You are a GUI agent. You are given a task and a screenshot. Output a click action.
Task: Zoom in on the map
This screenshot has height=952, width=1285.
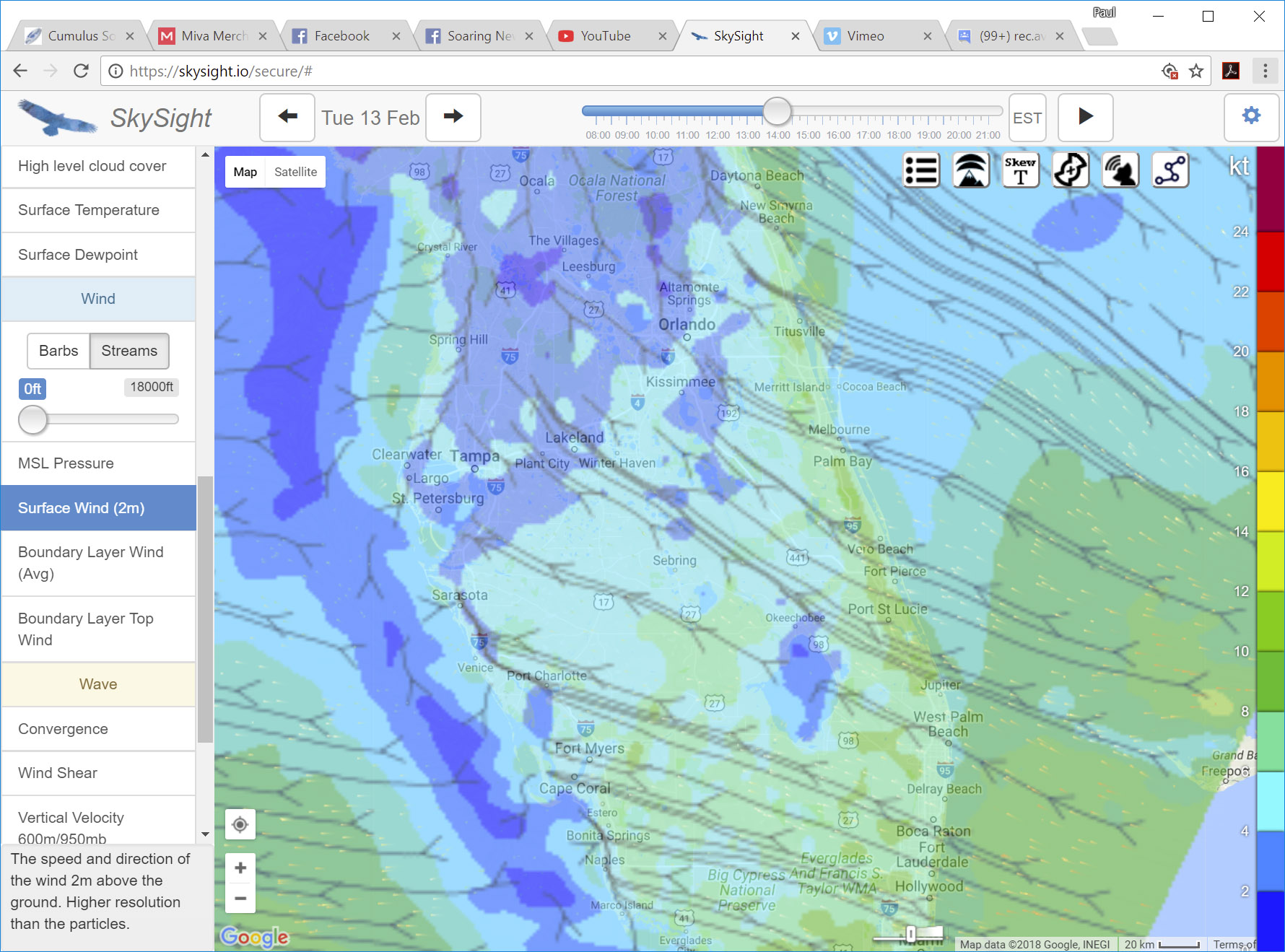(240, 868)
